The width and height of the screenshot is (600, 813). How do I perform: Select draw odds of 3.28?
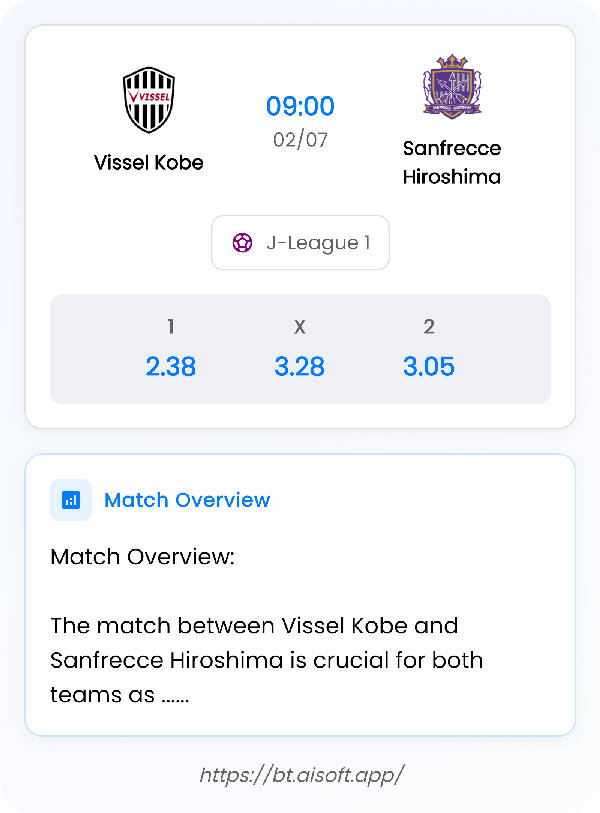[x=300, y=366]
